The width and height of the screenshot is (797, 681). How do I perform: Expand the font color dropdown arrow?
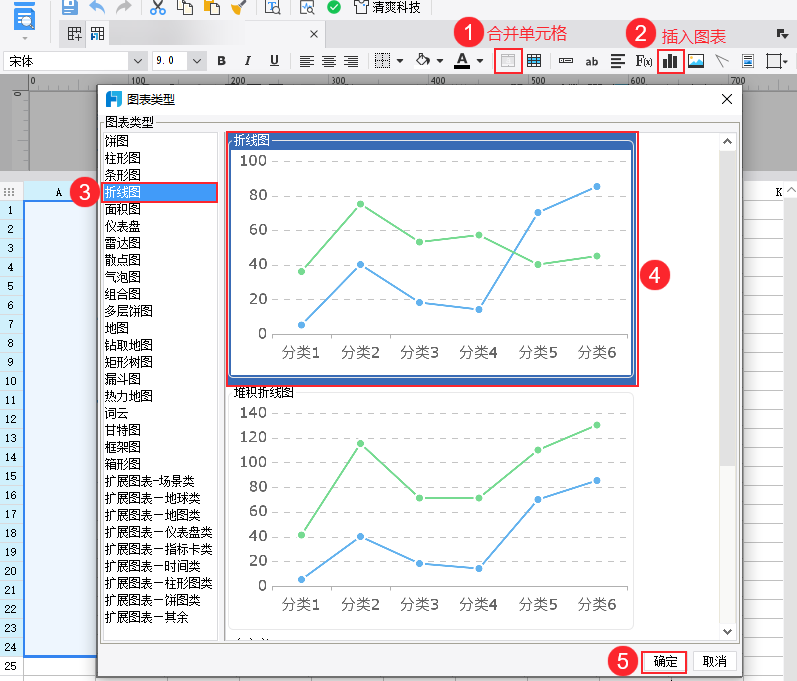point(480,61)
